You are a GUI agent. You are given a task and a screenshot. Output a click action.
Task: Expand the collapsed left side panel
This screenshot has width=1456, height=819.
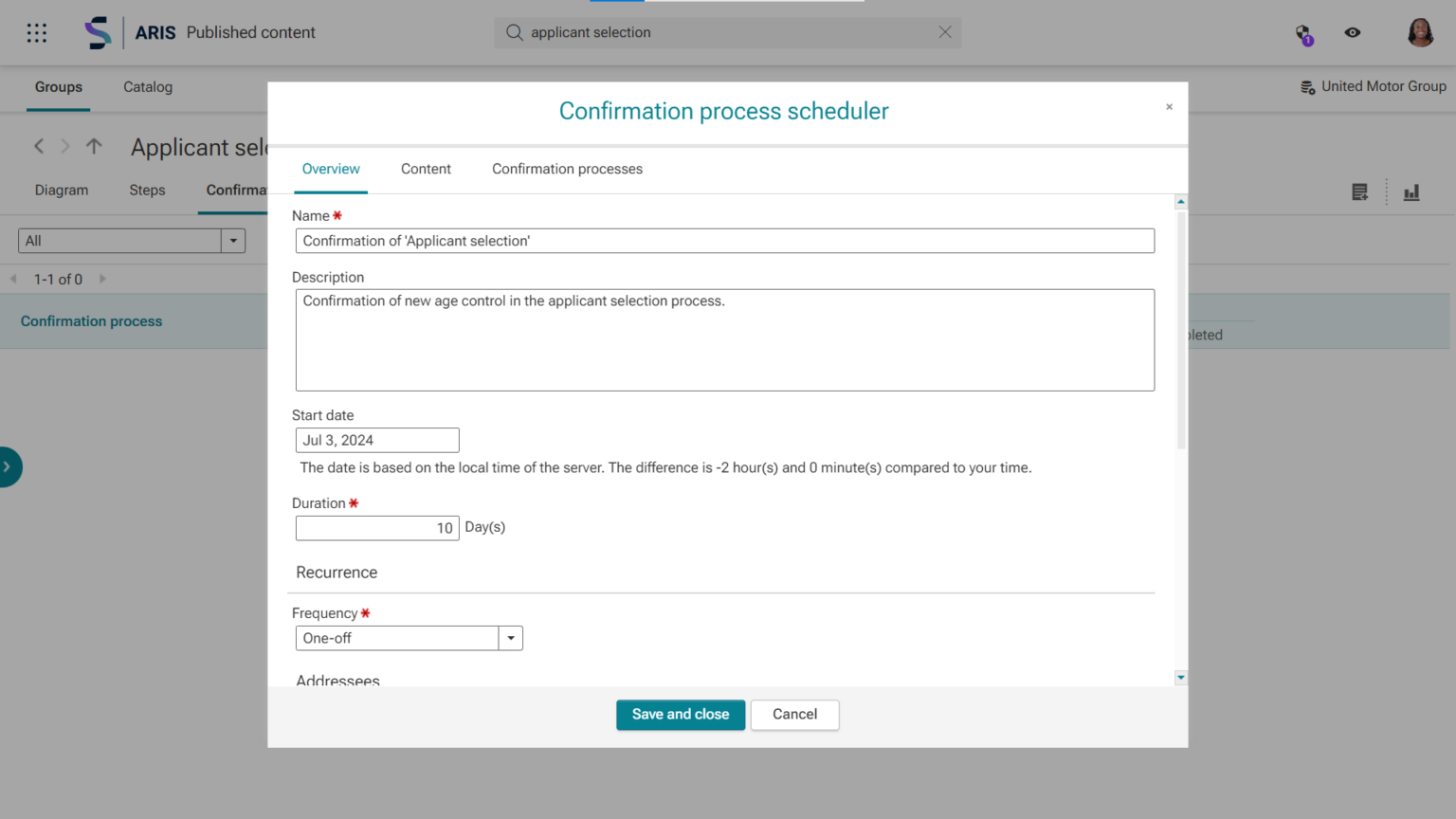point(9,466)
